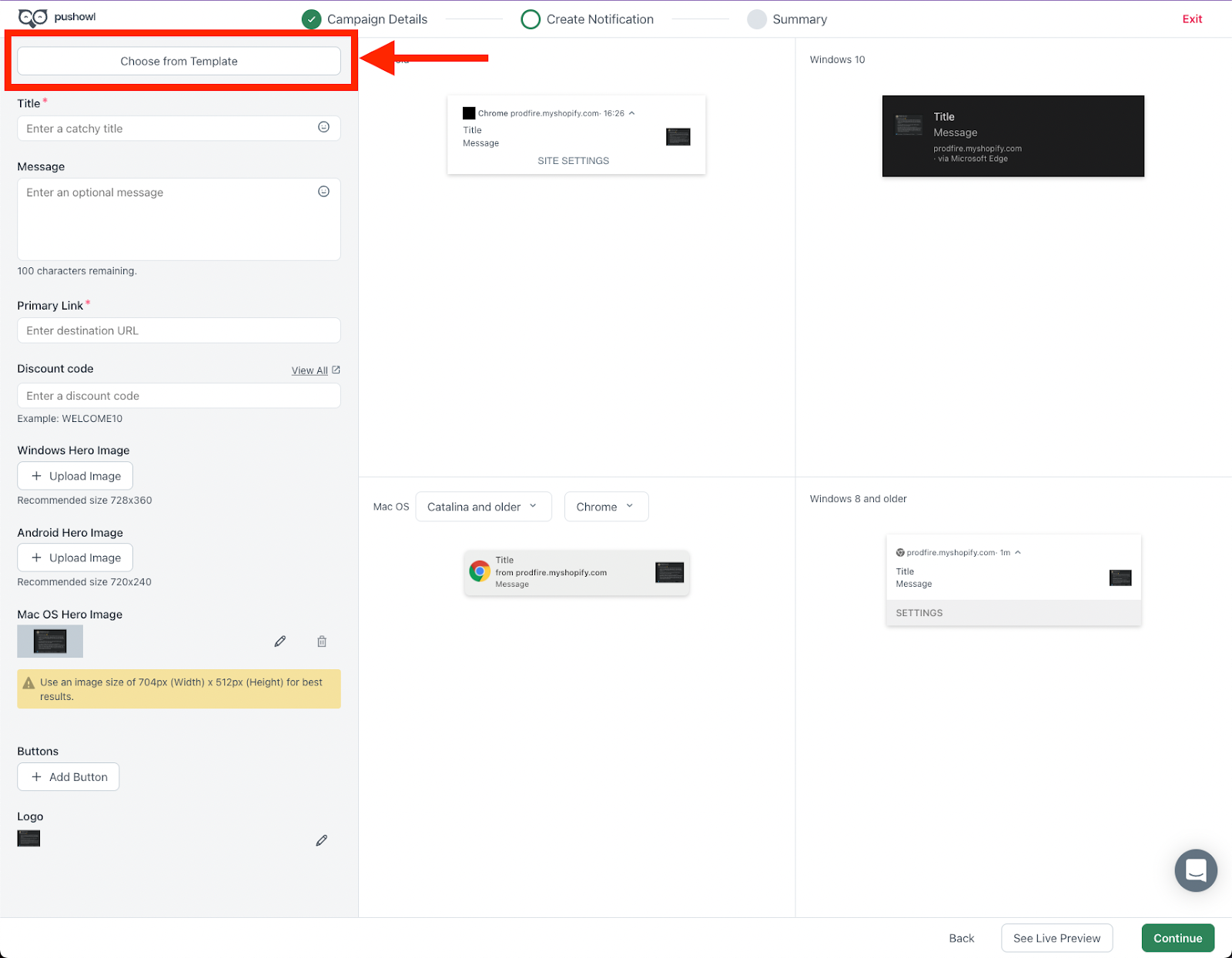Open the Catalina and older Mac OS dropdown

tap(483, 506)
